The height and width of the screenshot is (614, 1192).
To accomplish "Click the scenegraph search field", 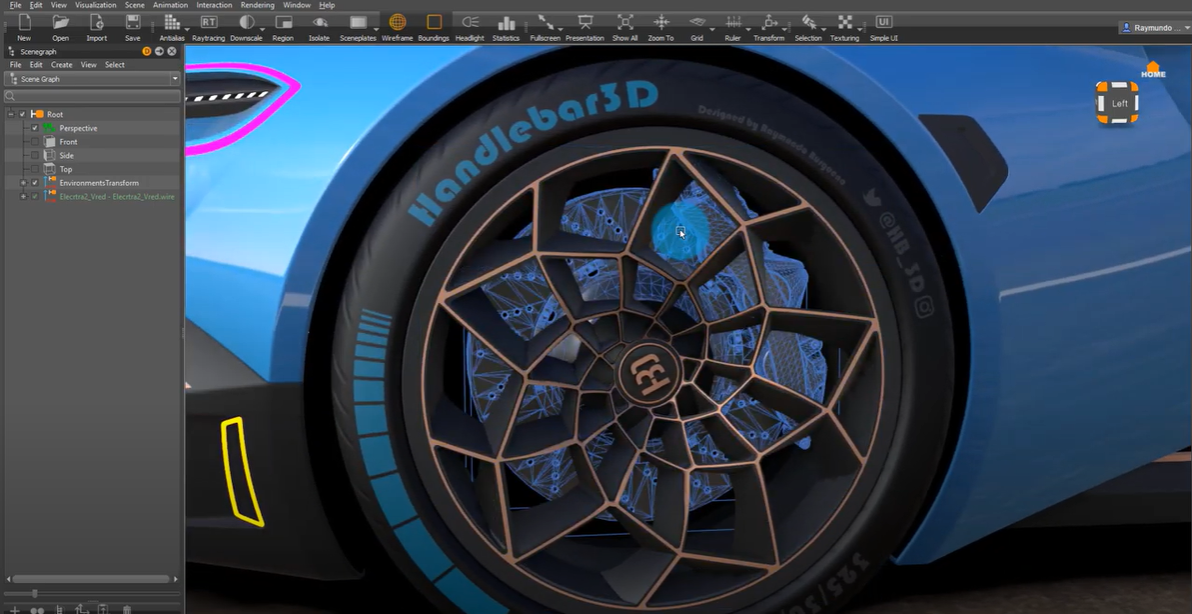I will pyautogui.click(x=92, y=97).
